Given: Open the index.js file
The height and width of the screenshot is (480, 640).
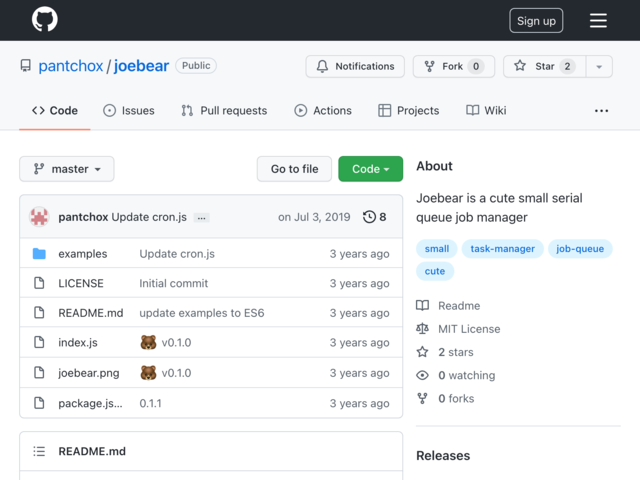Looking at the screenshot, I should point(78,342).
